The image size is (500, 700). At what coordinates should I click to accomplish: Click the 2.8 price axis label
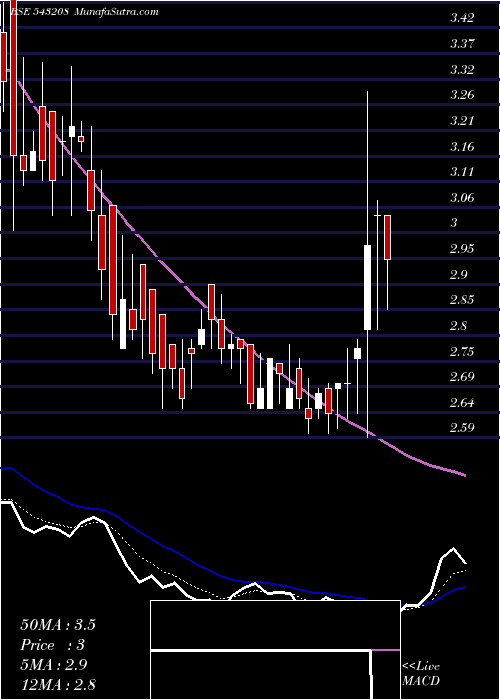[x=458, y=326]
